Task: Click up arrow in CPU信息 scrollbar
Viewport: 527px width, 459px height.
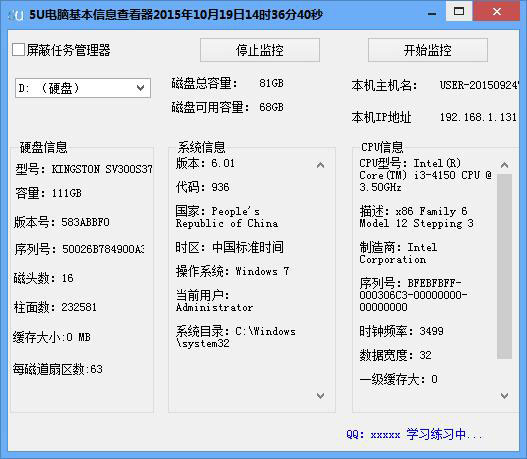Action: (x=504, y=165)
